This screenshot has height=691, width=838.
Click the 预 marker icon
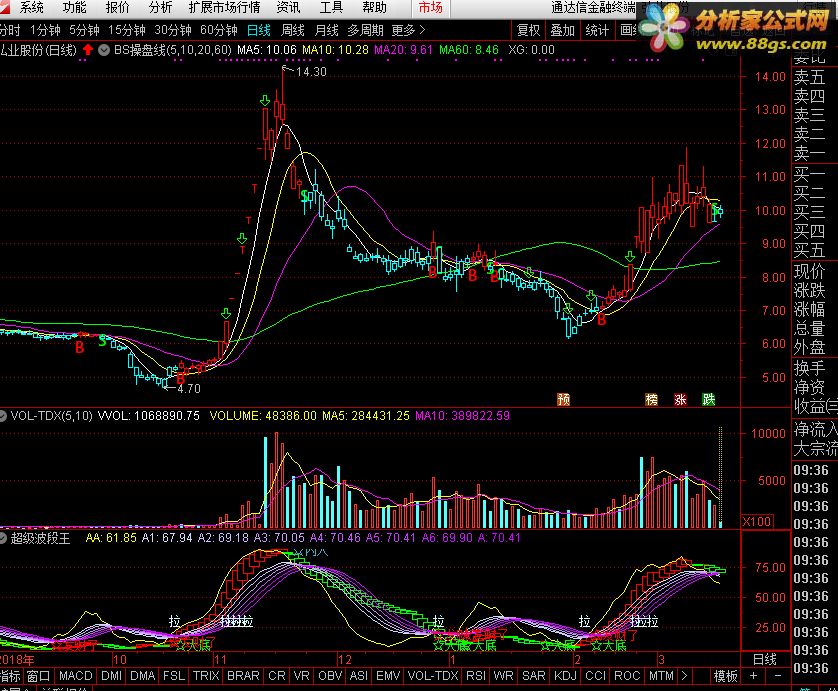(x=563, y=399)
